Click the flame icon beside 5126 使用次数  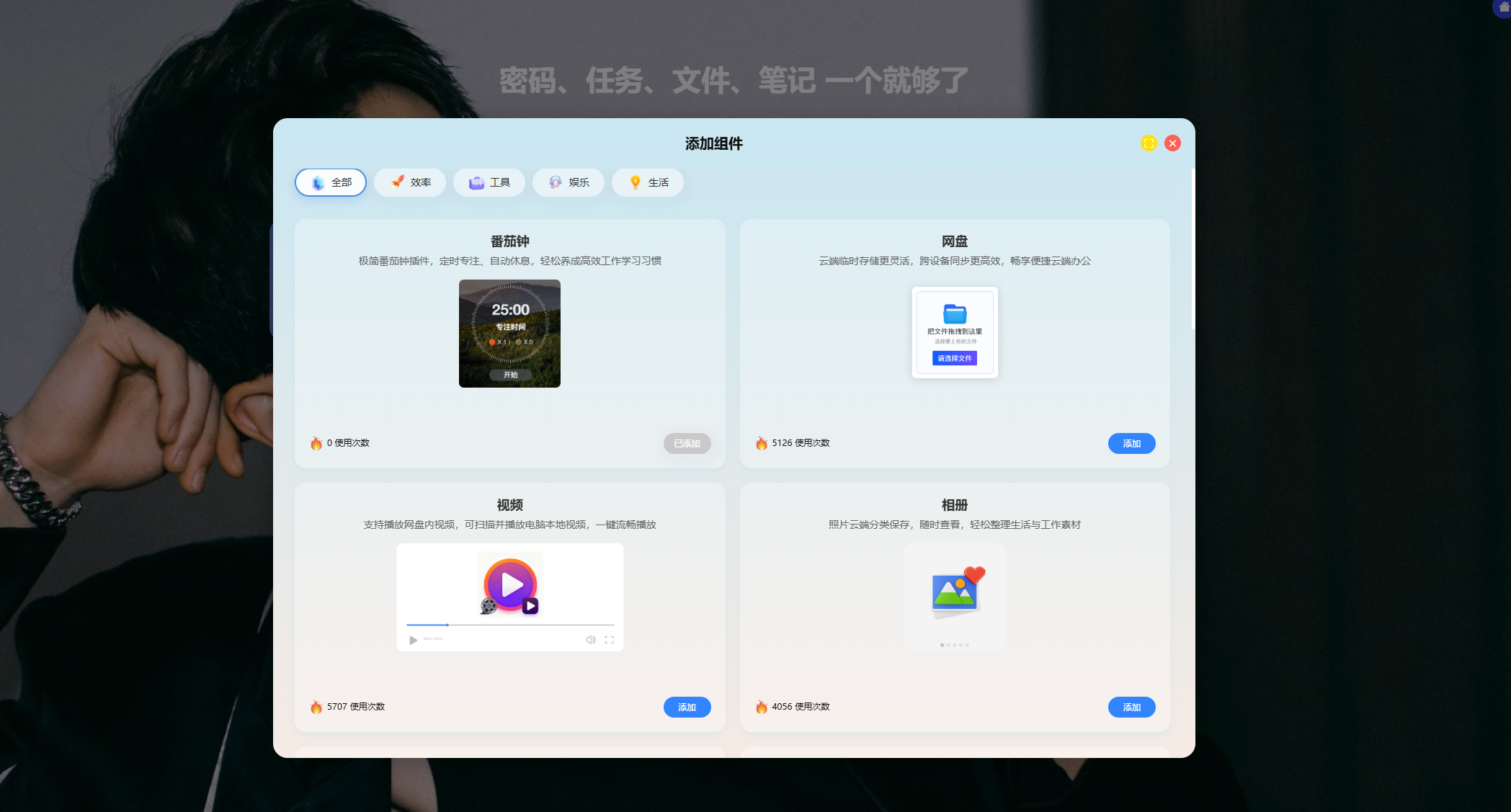762,443
